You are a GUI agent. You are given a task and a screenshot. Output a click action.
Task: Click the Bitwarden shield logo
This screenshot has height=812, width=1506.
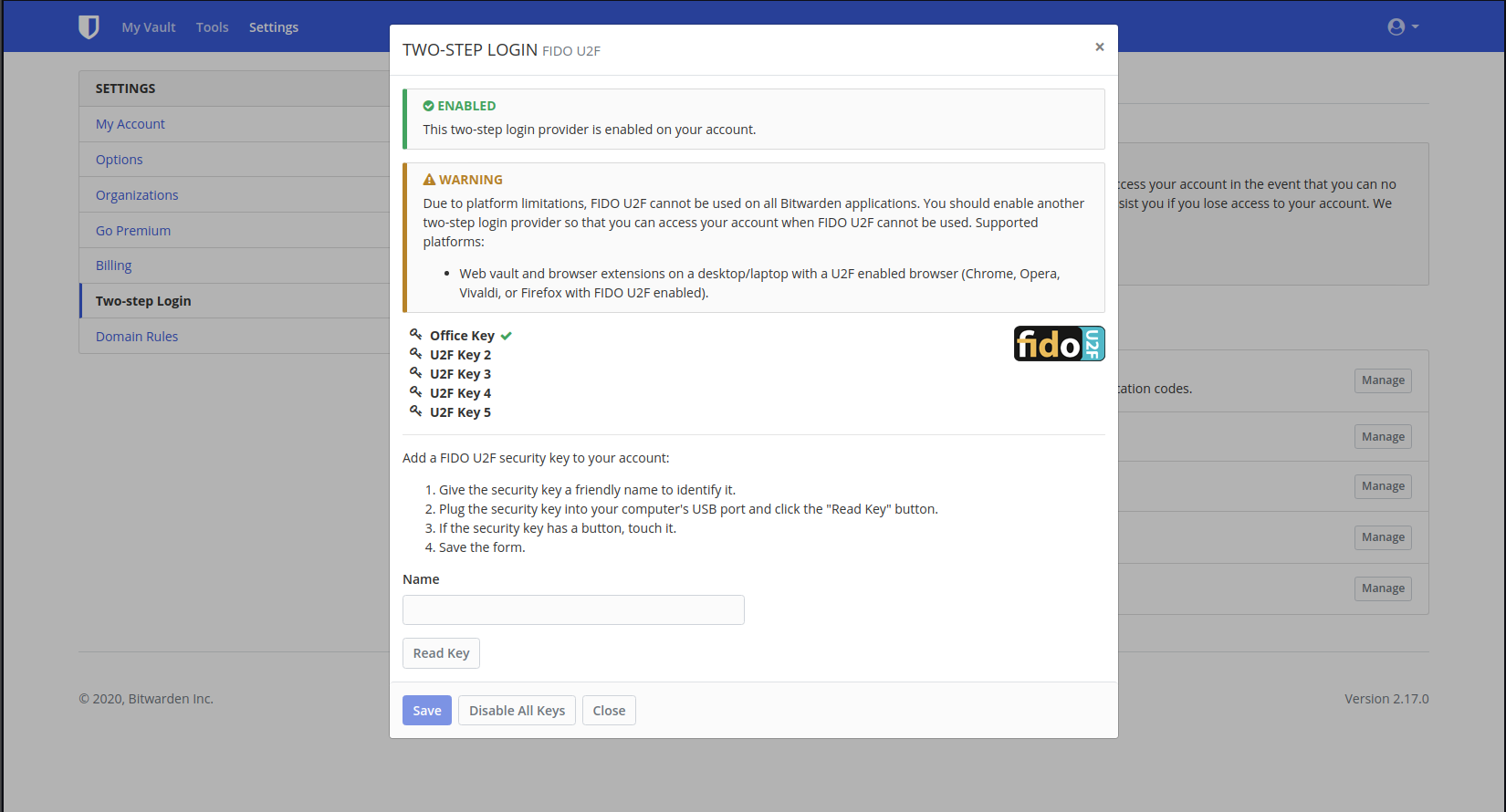click(89, 27)
